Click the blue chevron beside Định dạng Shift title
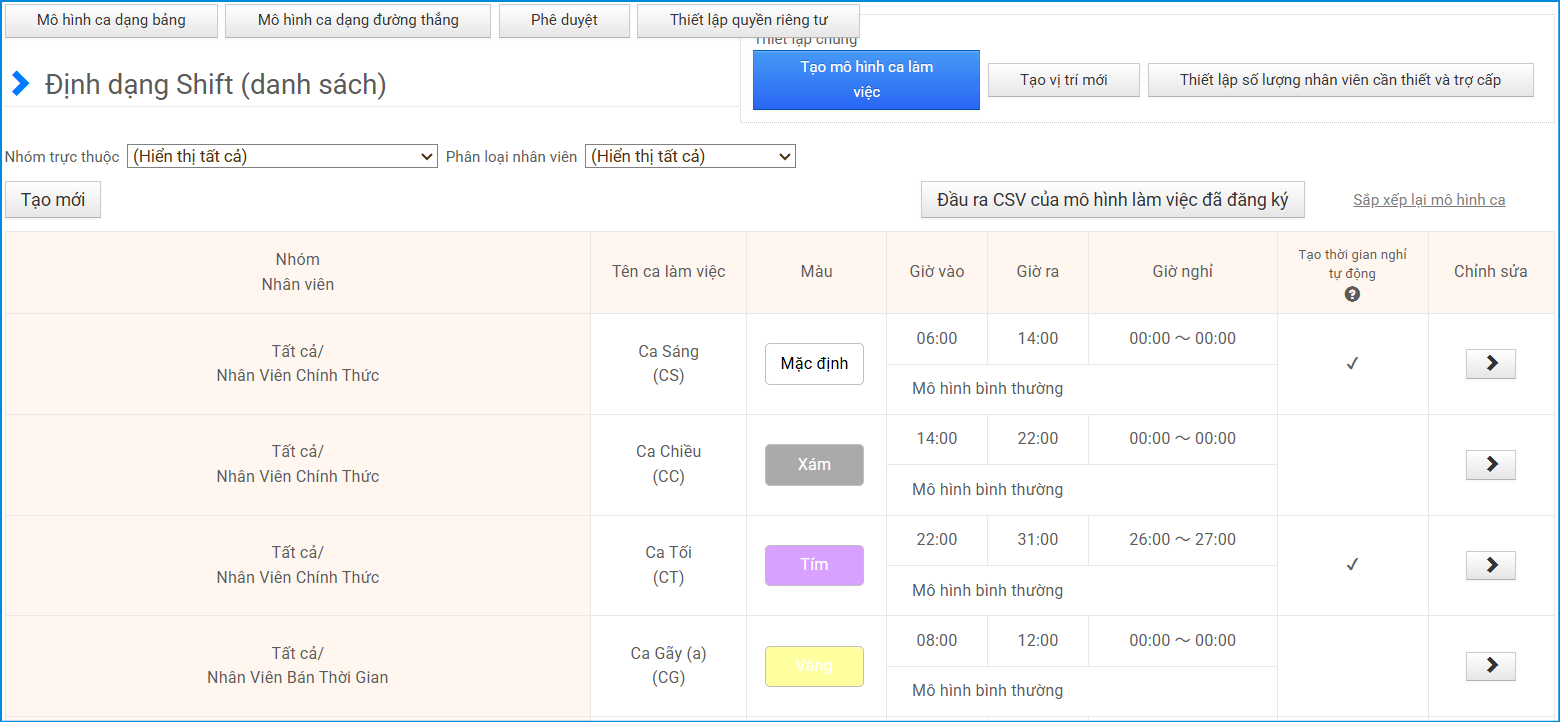 coord(20,84)
